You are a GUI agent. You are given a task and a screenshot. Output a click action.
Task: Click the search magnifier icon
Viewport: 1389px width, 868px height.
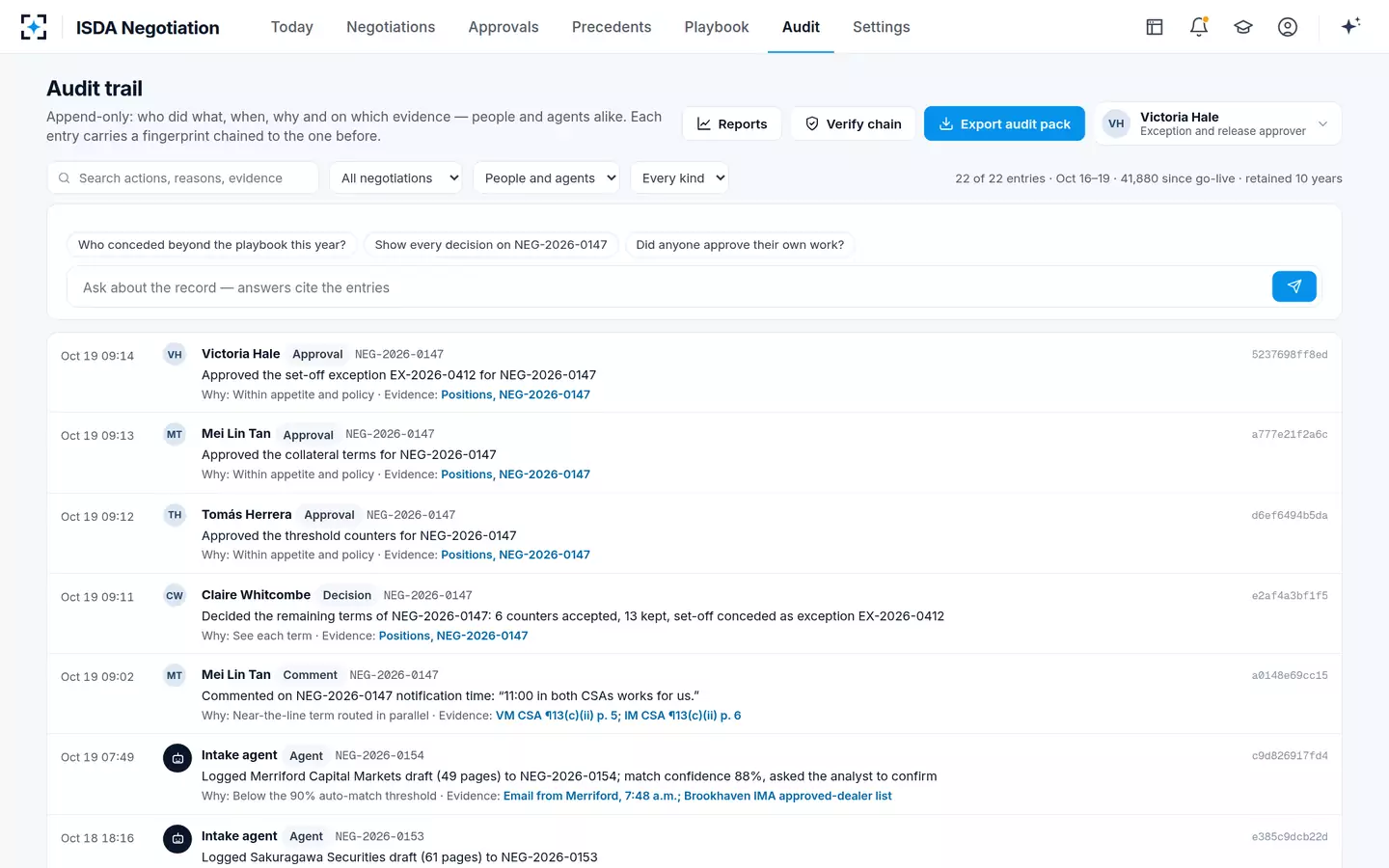pos(65,178)
